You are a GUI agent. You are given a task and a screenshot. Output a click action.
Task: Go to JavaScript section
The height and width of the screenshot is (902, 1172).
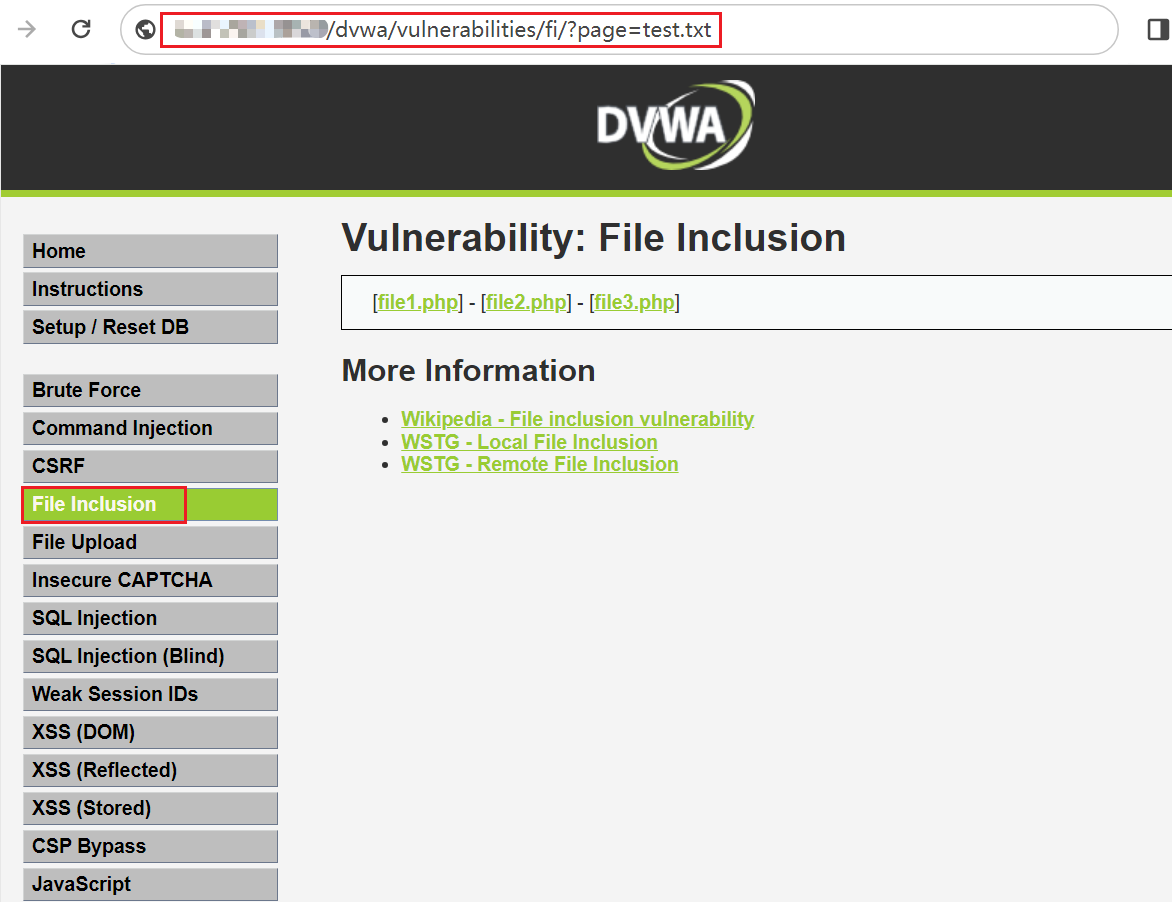150,885
